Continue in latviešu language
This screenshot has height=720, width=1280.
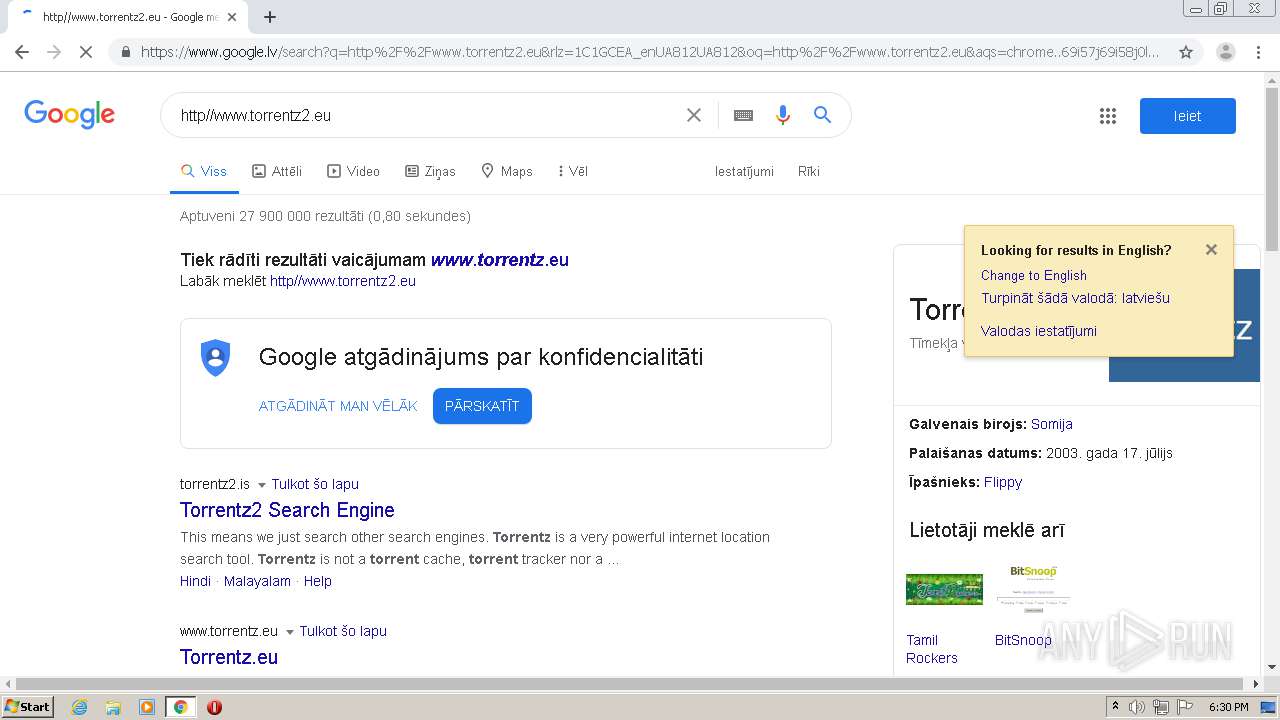coord(1075,298)
